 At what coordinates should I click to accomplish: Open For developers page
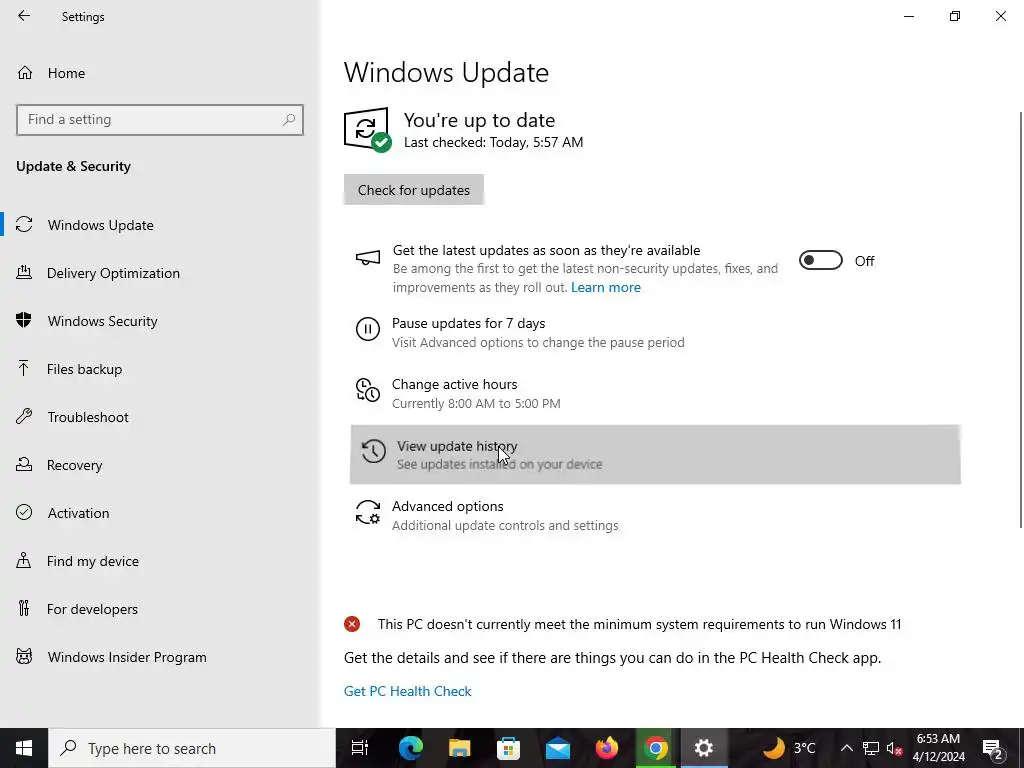(x=92, y=609)
